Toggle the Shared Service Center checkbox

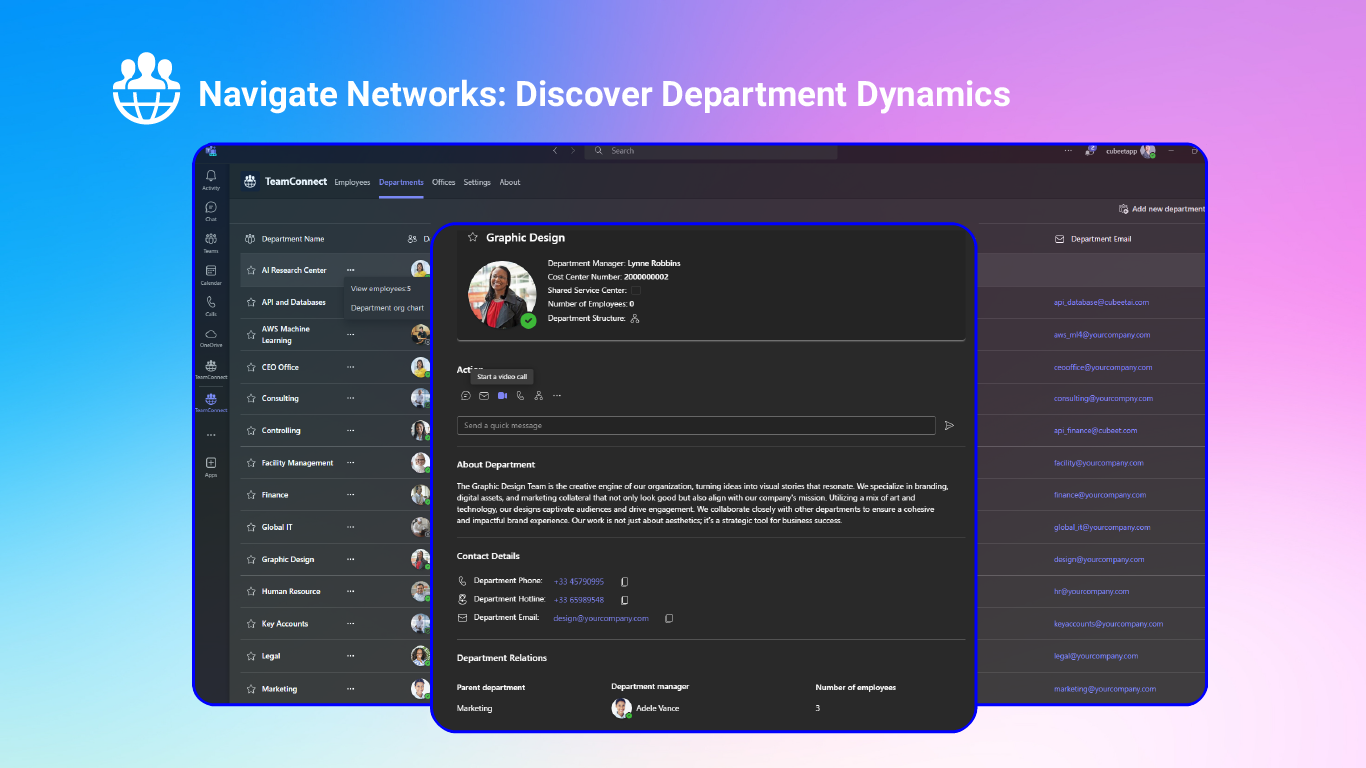pyautogui.click(x=637, y=290)
